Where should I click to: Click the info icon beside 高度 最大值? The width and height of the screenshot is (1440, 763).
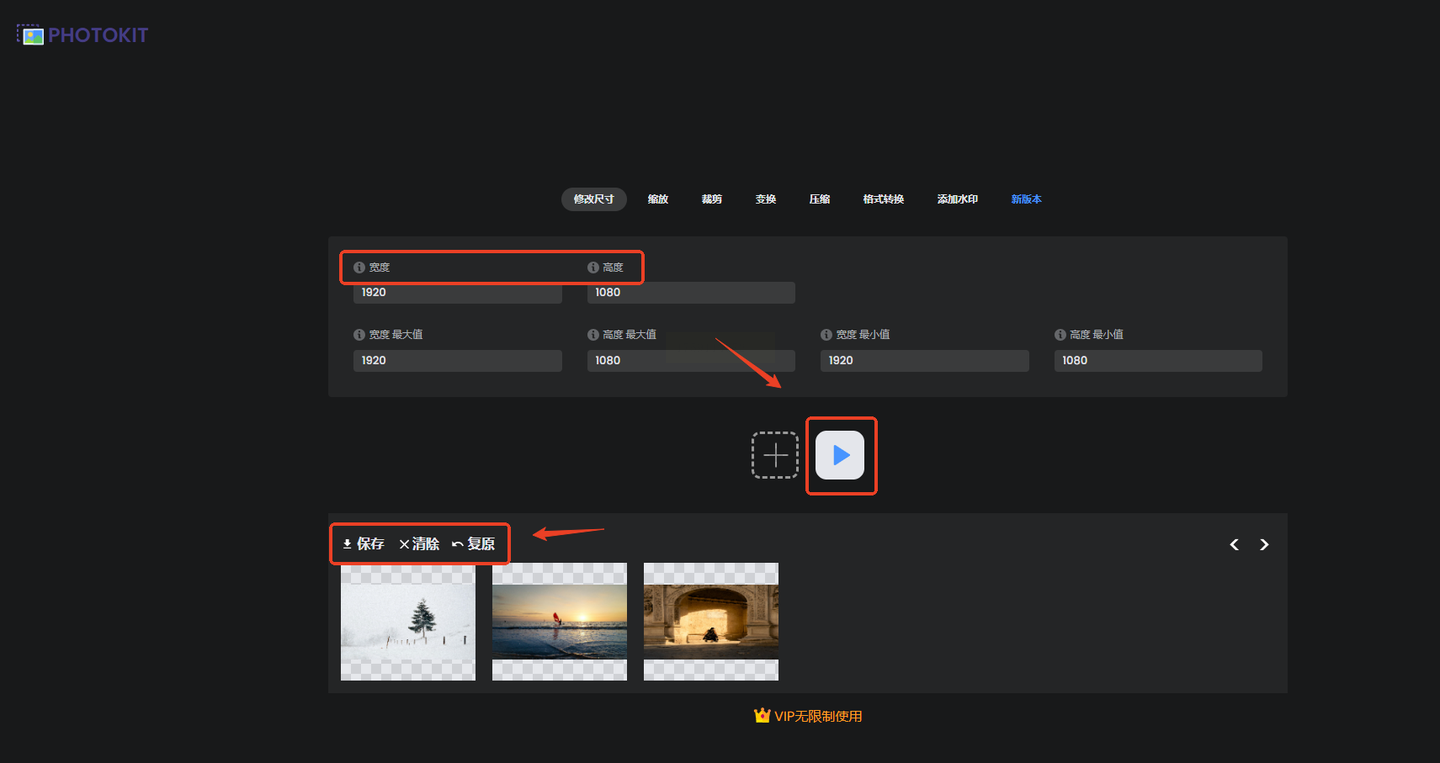click(593, 335)
